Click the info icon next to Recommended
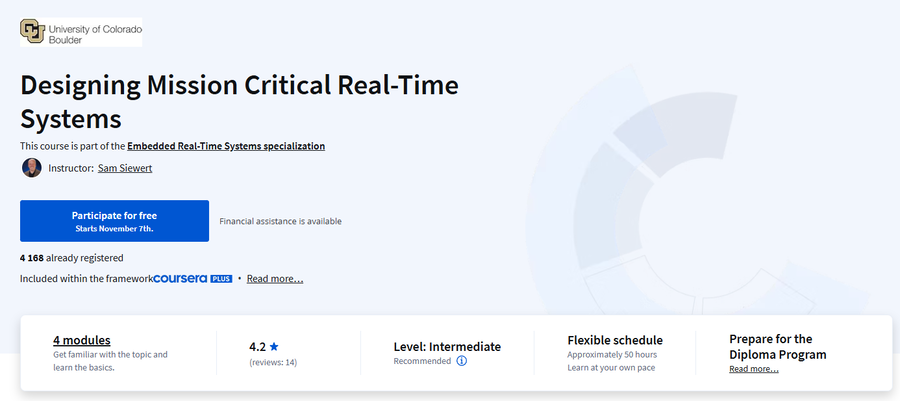Screen dimensions: 900x401 pyautogui.click(x=461, y=361)
